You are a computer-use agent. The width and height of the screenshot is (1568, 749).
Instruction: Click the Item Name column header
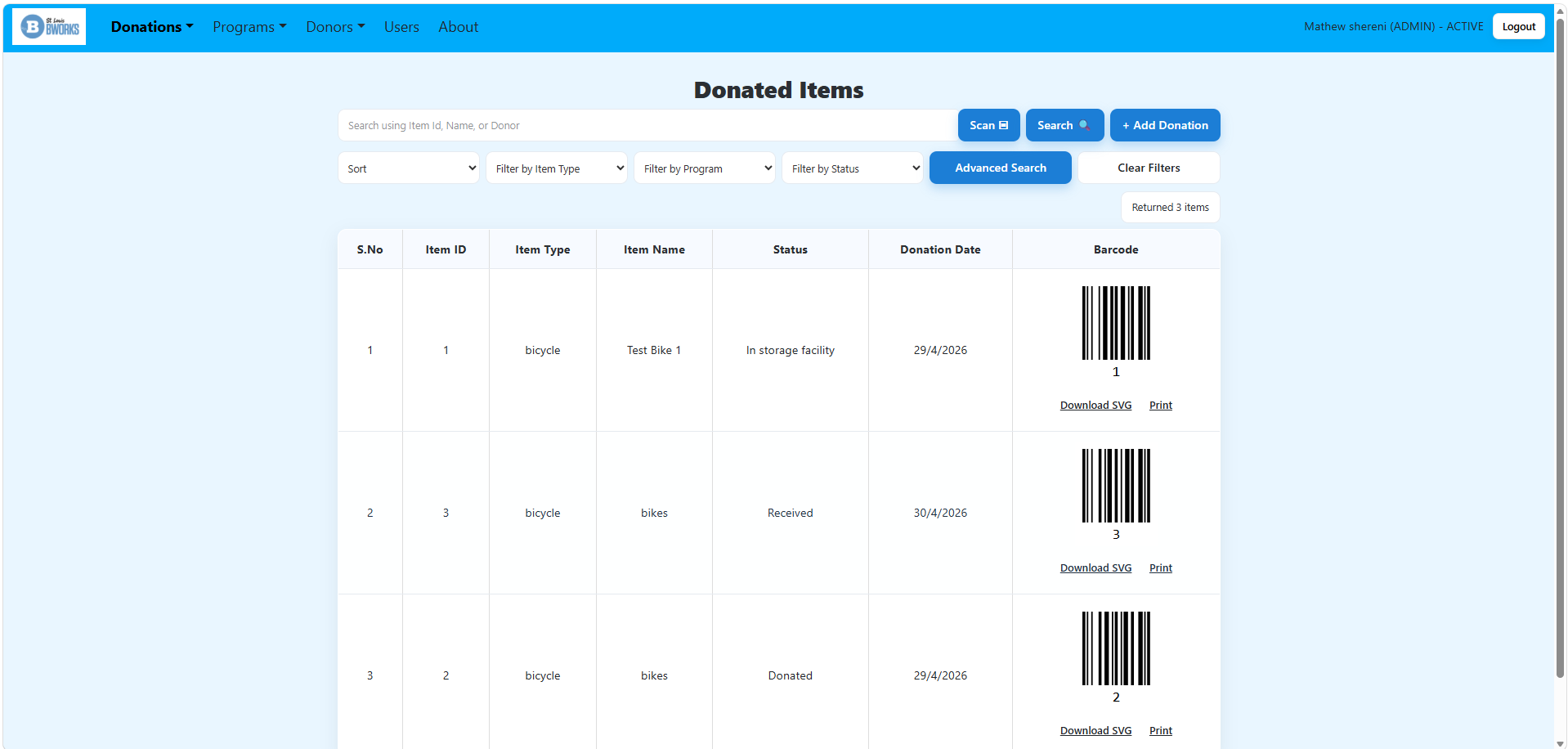click(x=654, y=249)
